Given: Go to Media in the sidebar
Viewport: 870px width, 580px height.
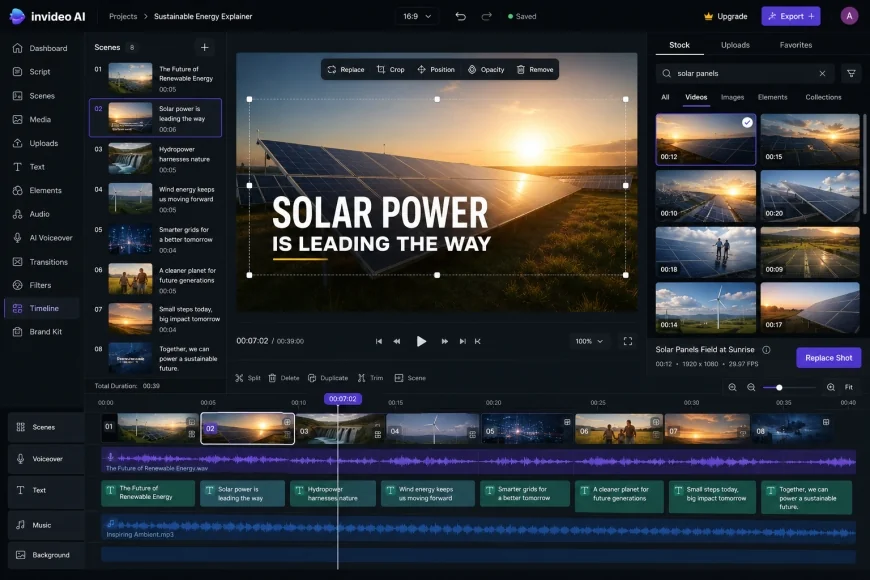Looking at the screenshot, I should pos(40,119).
